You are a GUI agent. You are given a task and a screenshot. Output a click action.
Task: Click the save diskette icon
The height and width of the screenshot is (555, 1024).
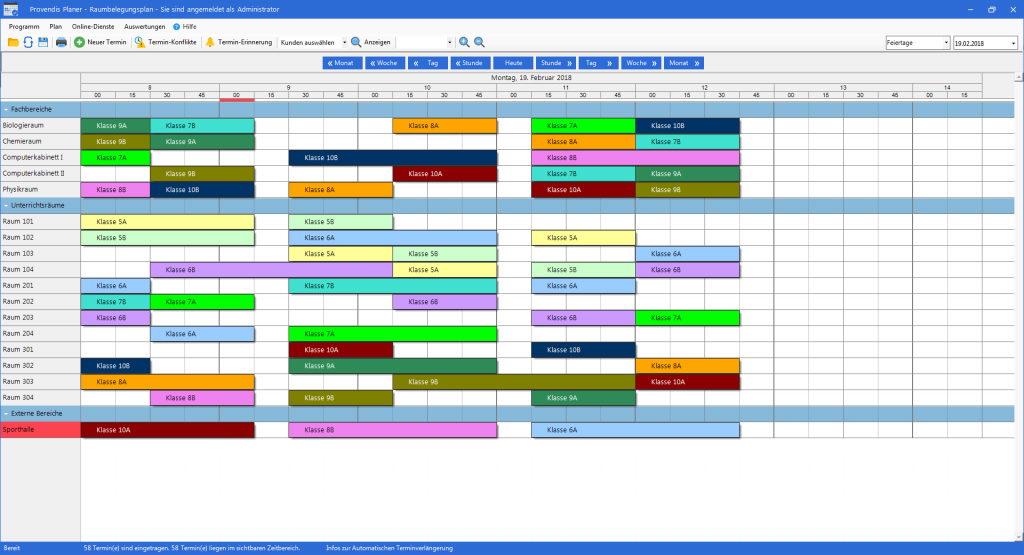click(x=43, y=42)
